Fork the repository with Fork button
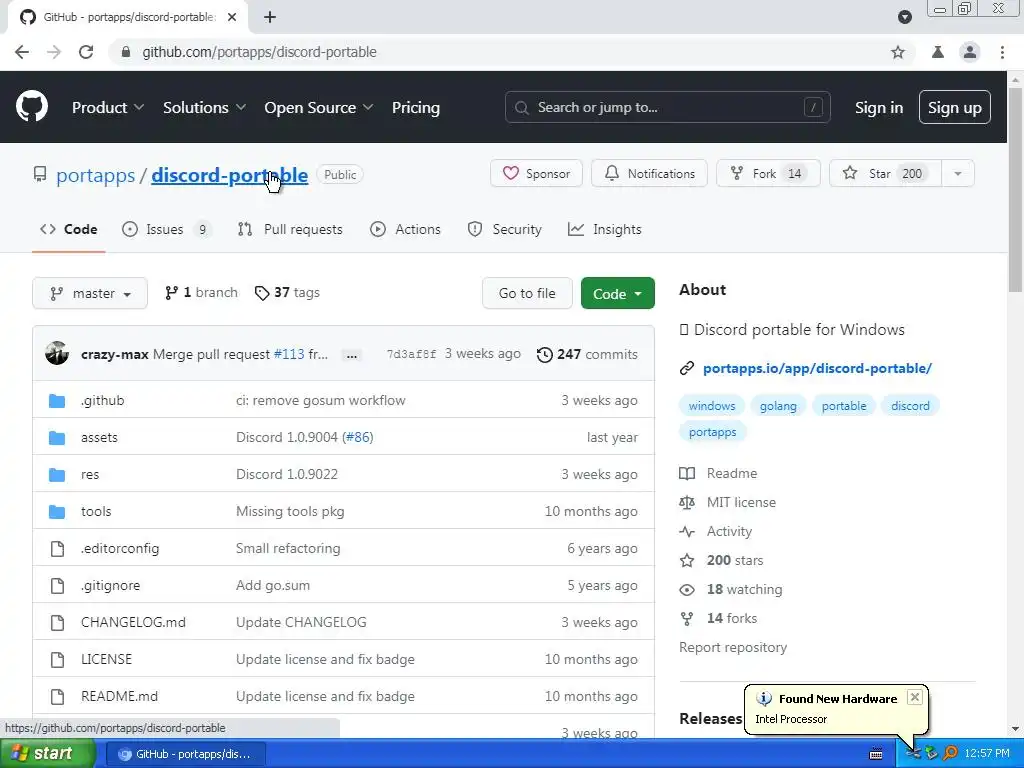1024x768 pixels. [x=768, y=174]
